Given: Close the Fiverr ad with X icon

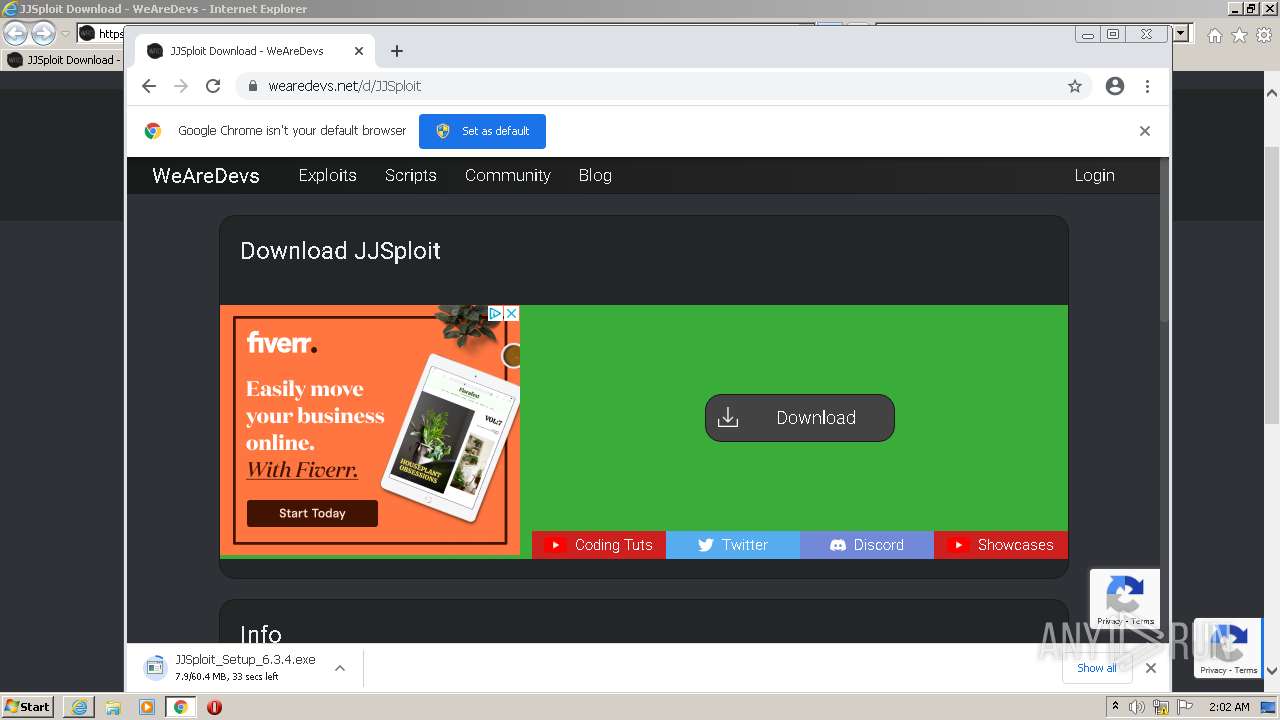Looking at the screenshot, I should point(511,313).
